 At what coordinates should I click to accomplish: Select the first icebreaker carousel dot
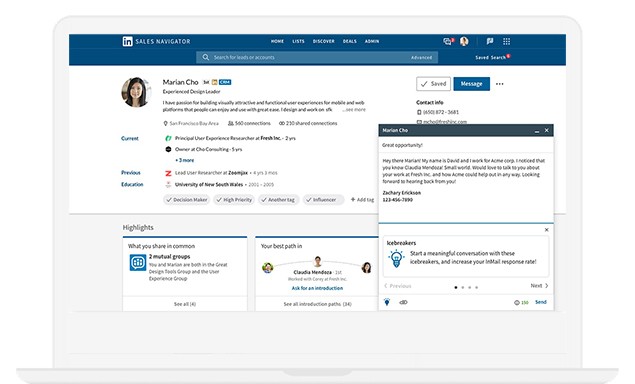456,288
